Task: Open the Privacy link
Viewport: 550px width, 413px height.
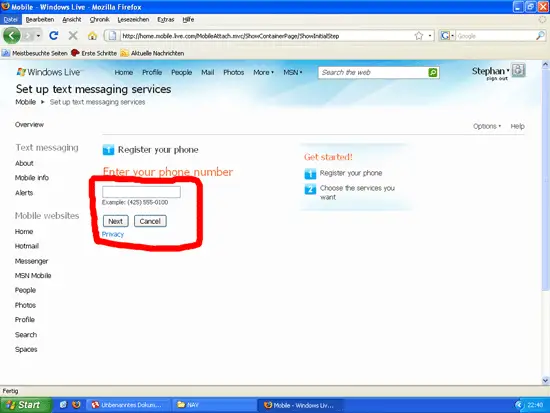Action: pyautogui.click(x=113, y=234)
